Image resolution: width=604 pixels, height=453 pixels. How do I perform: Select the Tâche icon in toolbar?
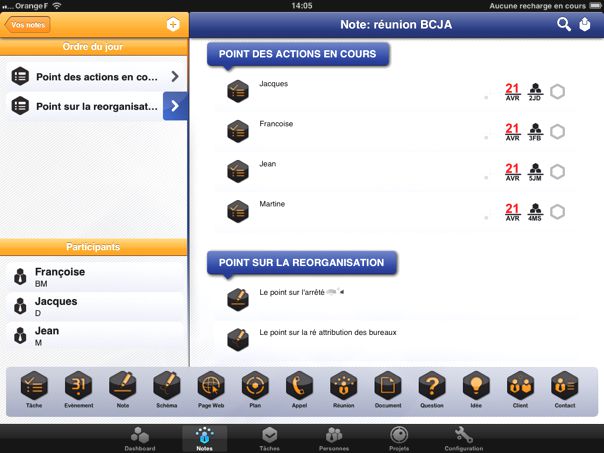tap(33, 388)
